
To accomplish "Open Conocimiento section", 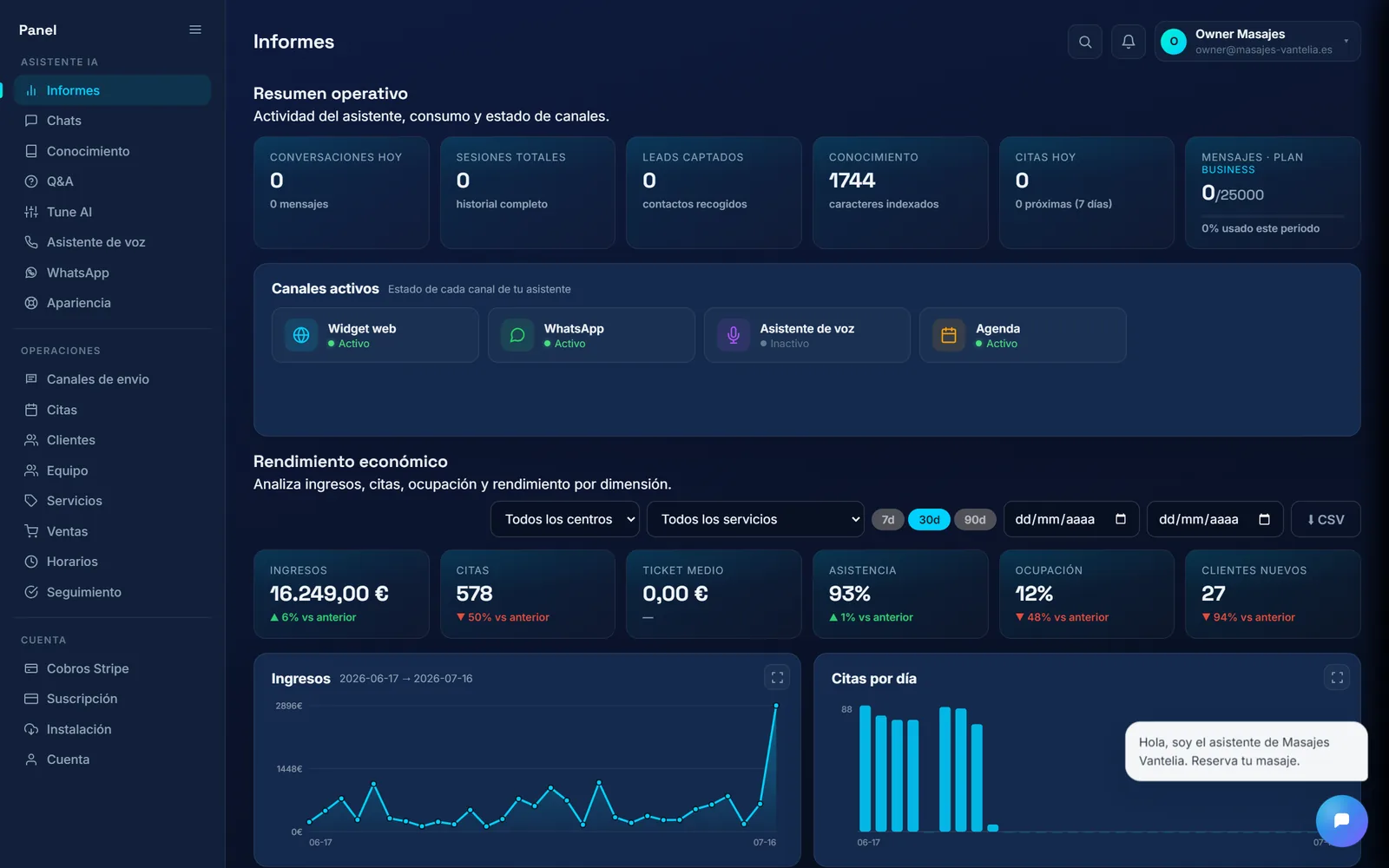I will point(112,151).
